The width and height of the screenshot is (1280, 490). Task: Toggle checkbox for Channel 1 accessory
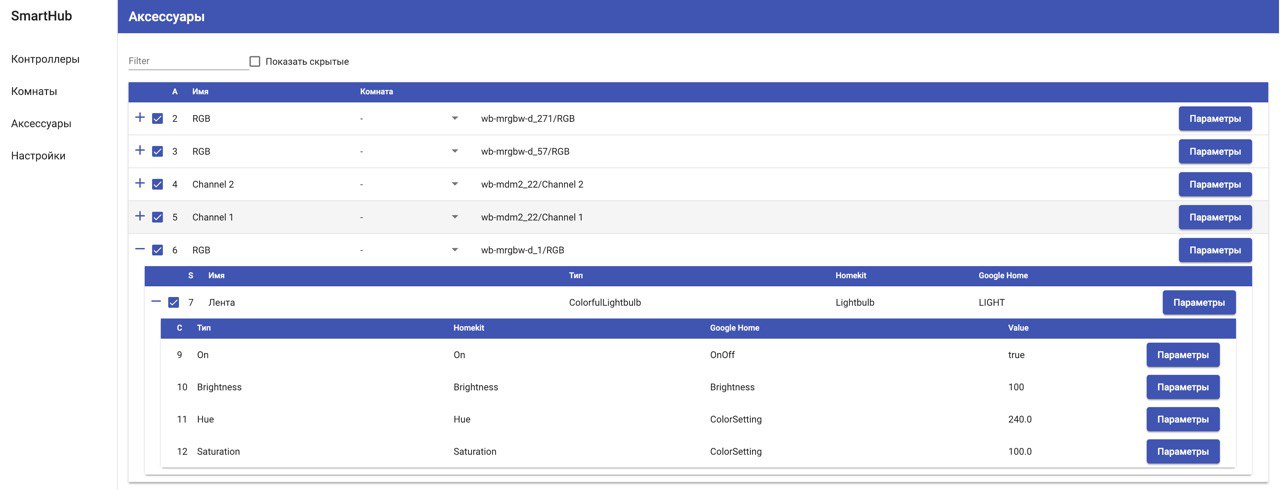157,217
